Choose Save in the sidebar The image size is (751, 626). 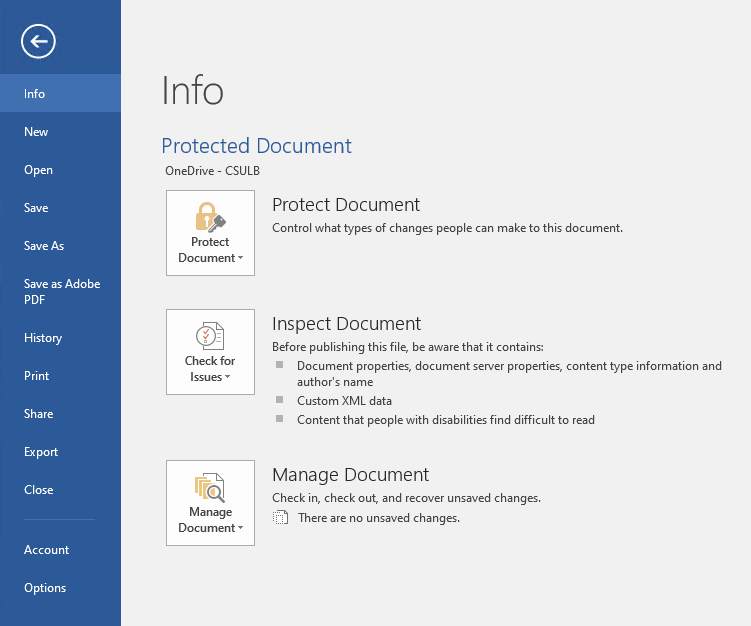click(60, 208)
